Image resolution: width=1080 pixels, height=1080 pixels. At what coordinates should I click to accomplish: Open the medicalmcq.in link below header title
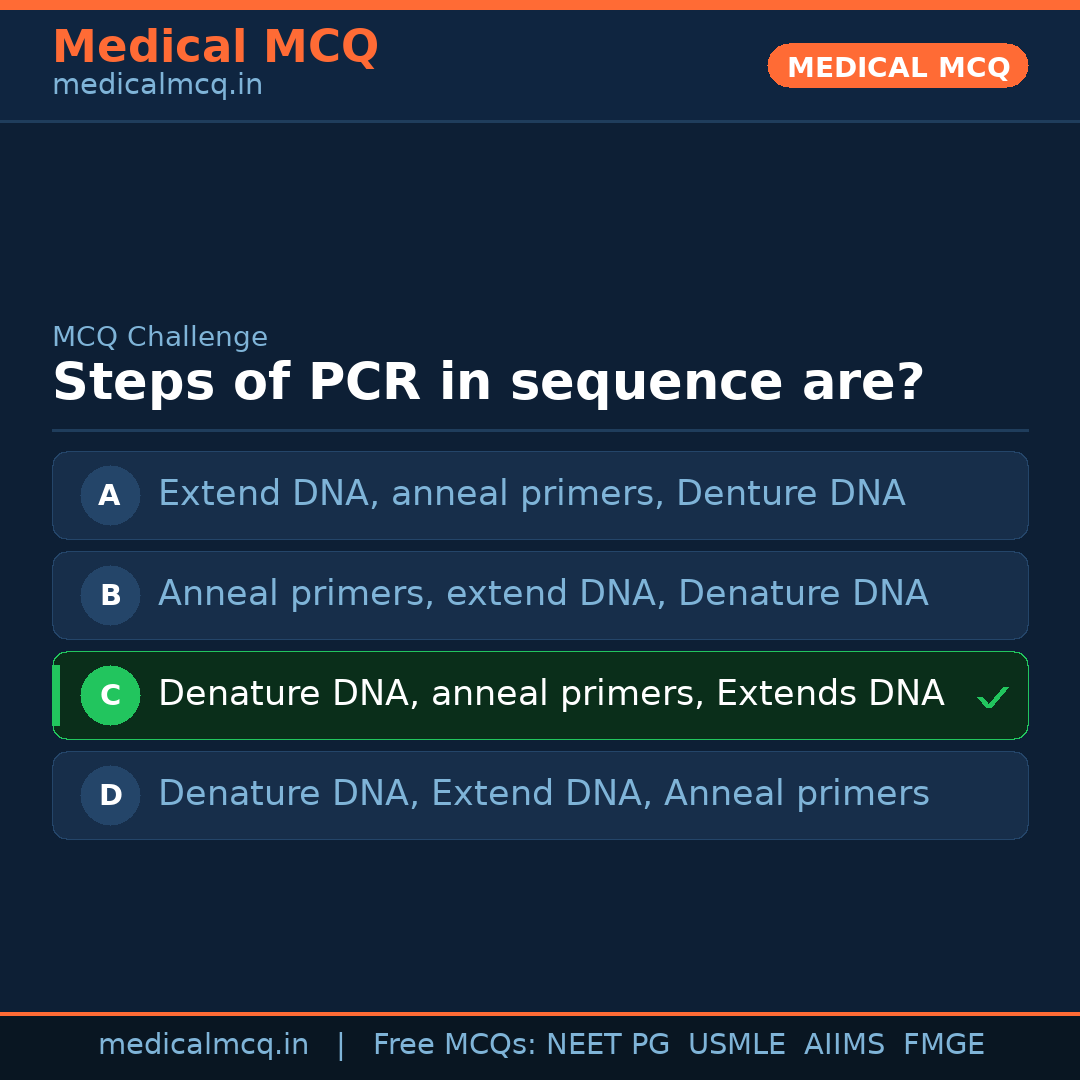pos(157,85)
